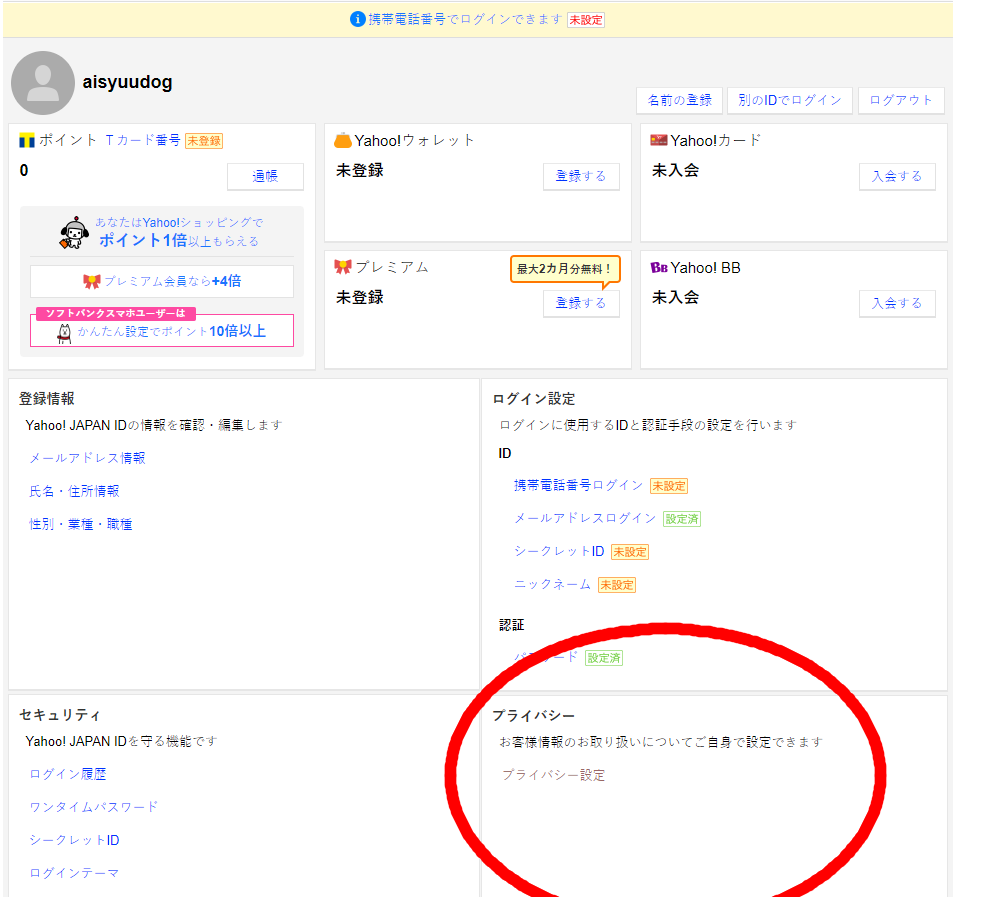The image size is (992, 897).
Task: Click 設定済 badge beside メールアドレスログイン
Action: [681, 519]
